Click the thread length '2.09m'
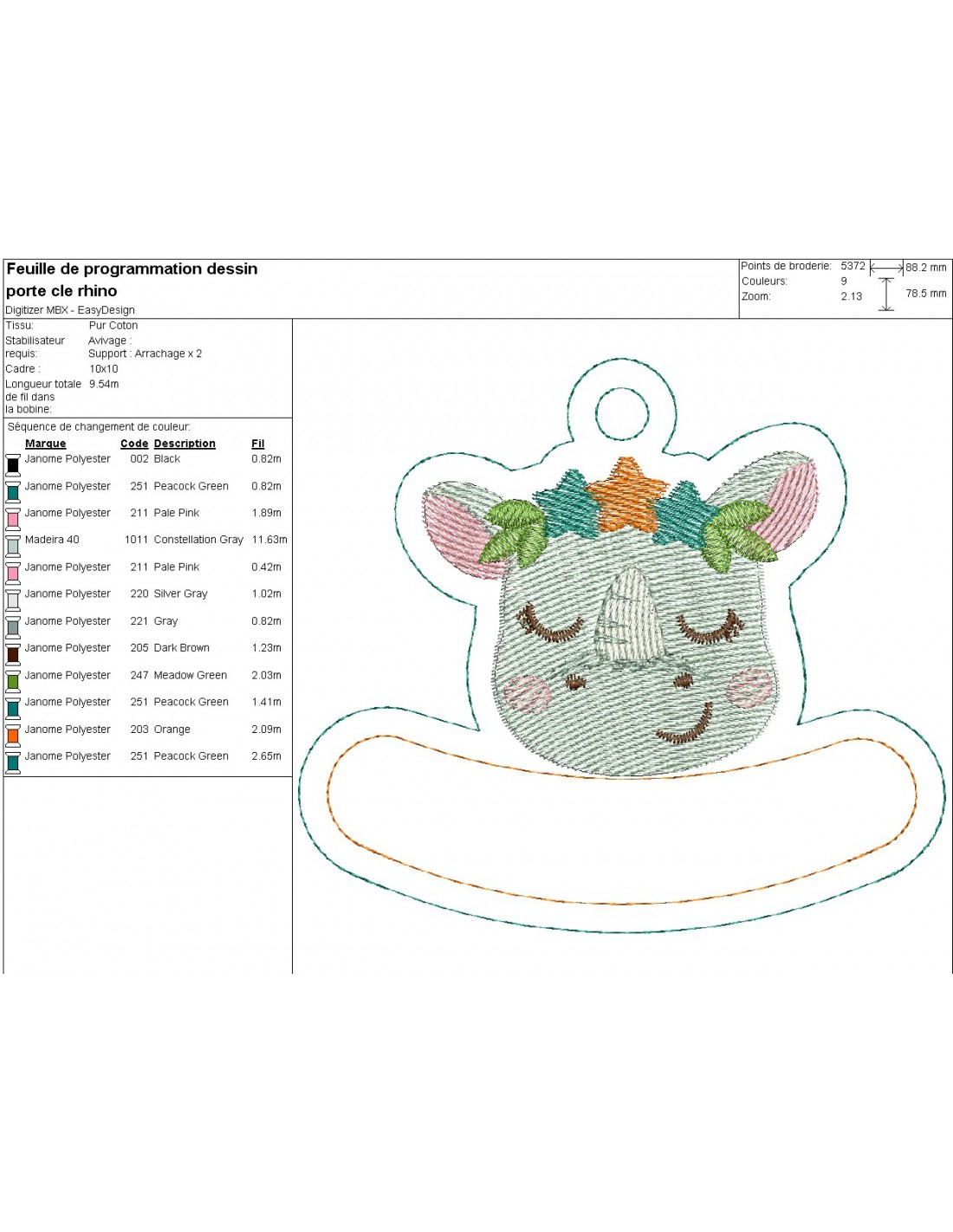Screen dimensions: 953x1232 pos(267,729)
